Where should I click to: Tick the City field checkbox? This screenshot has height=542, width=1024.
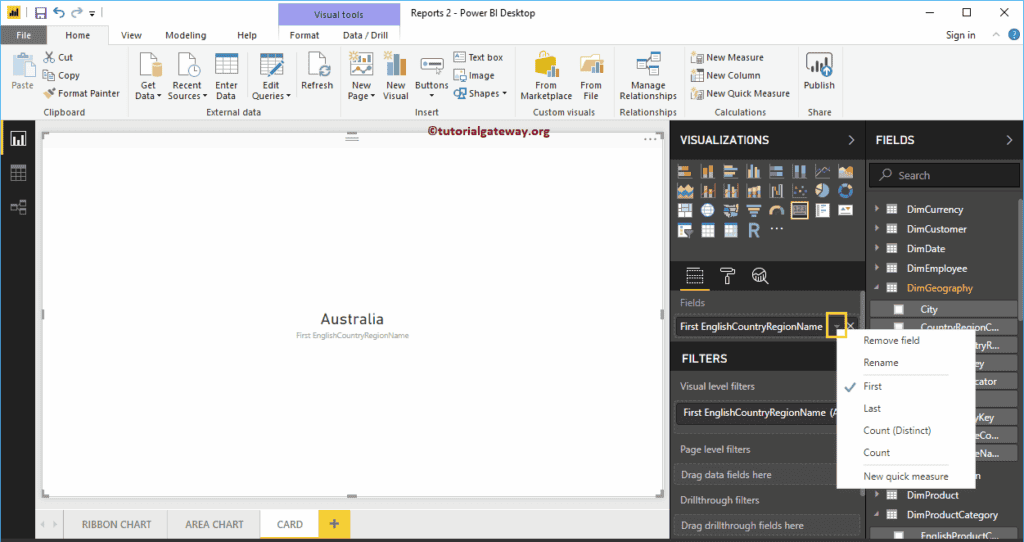(899, 310)
